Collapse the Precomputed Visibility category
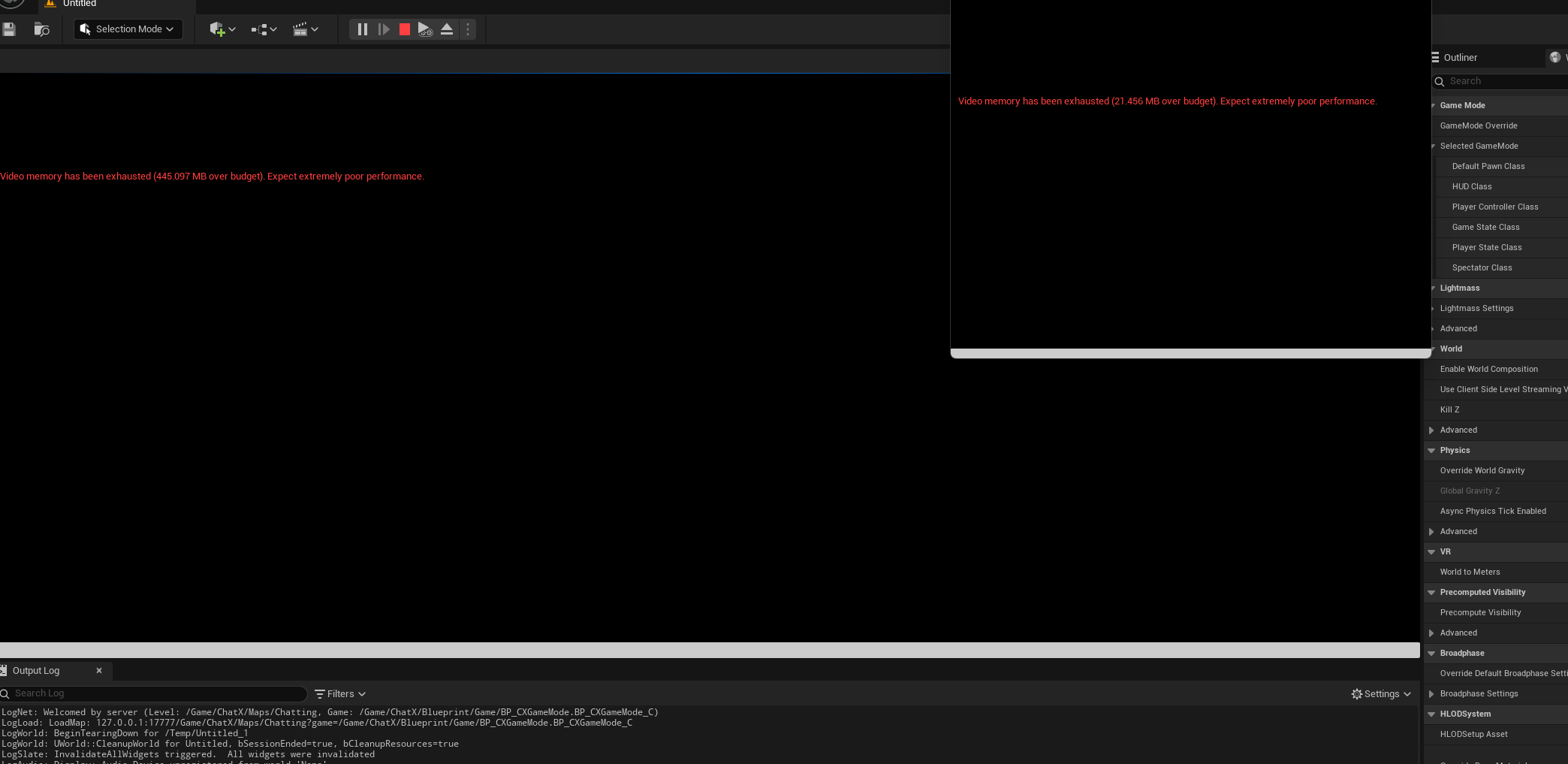 pos(1431,593)
